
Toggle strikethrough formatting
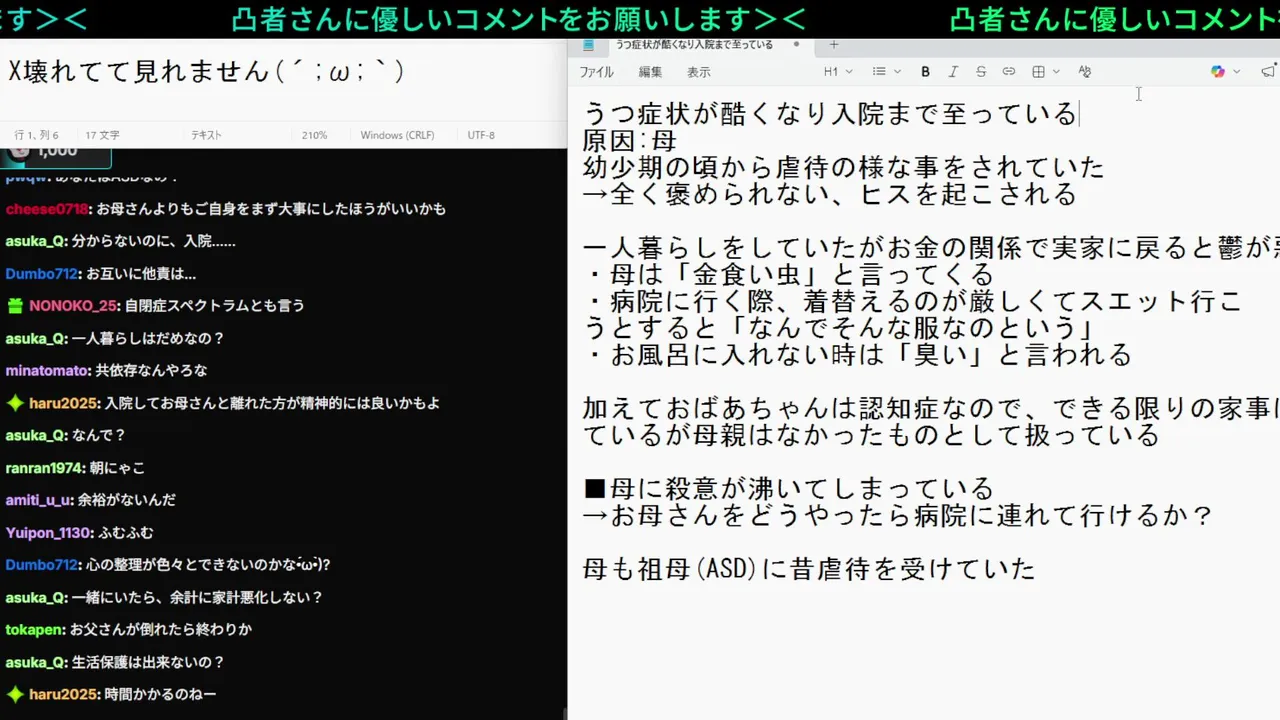[x=981, y=72]
